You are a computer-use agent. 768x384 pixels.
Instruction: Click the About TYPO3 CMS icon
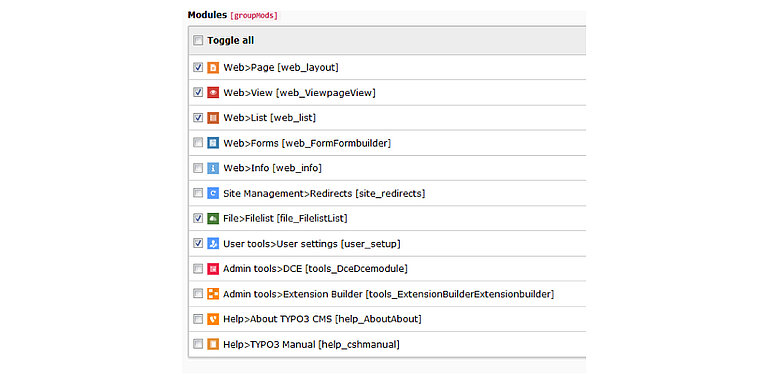[213, 319]
